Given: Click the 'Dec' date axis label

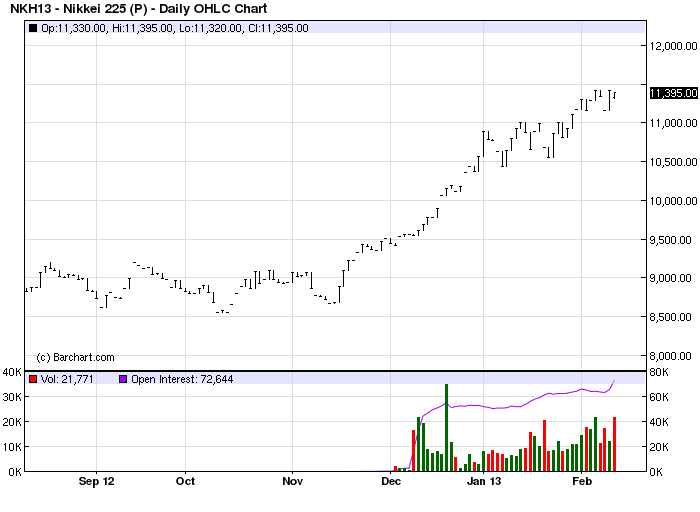Looking at the screenshot, I should coord(391,481).
